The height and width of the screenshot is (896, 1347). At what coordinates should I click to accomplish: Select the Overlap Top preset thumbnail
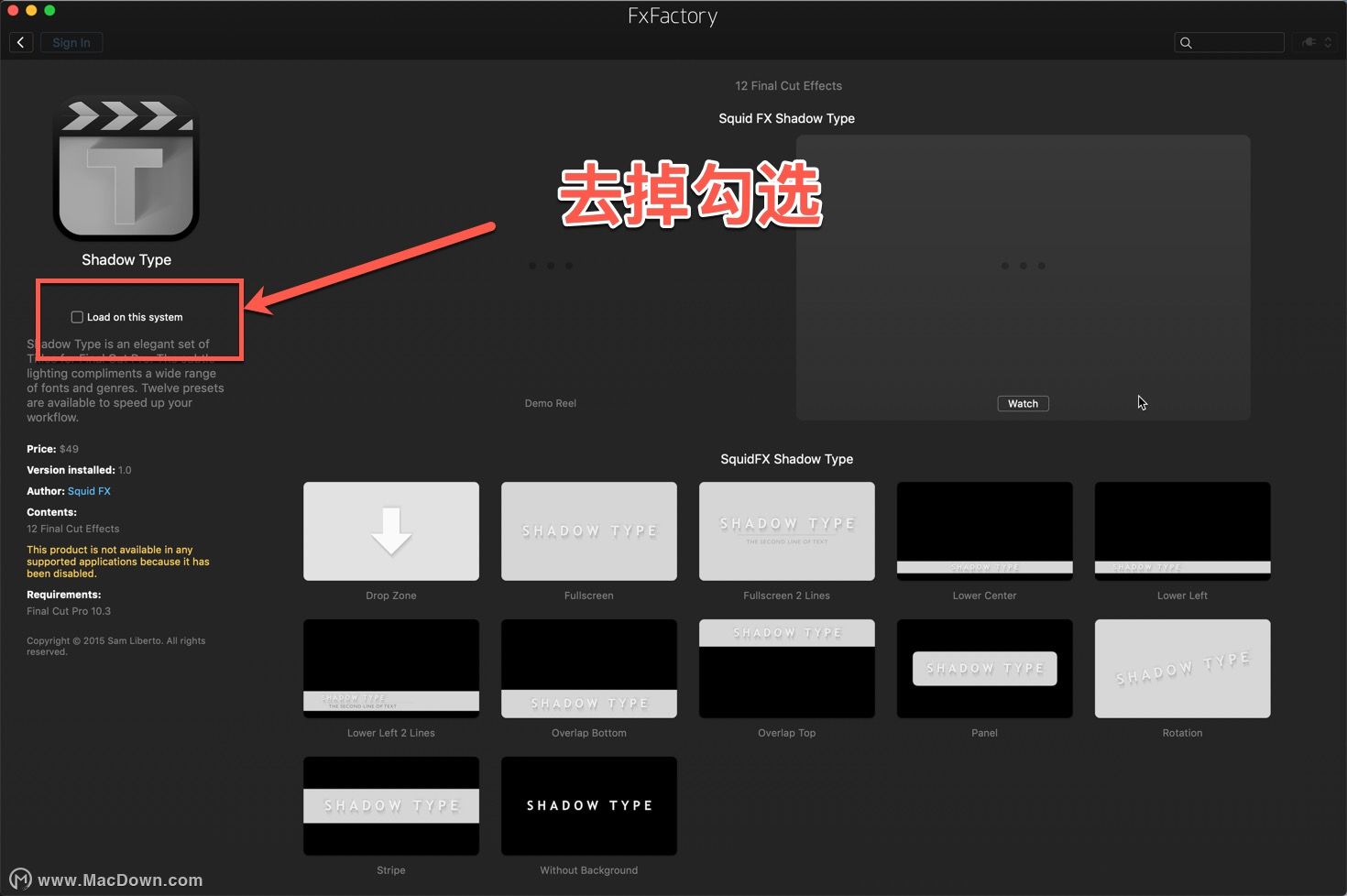(787, 669)
